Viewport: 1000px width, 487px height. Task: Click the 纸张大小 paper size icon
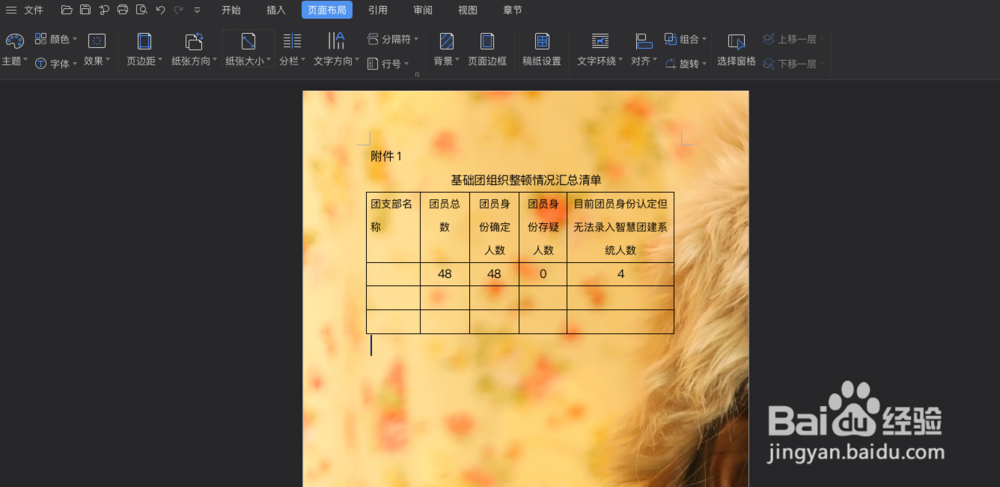248,41
